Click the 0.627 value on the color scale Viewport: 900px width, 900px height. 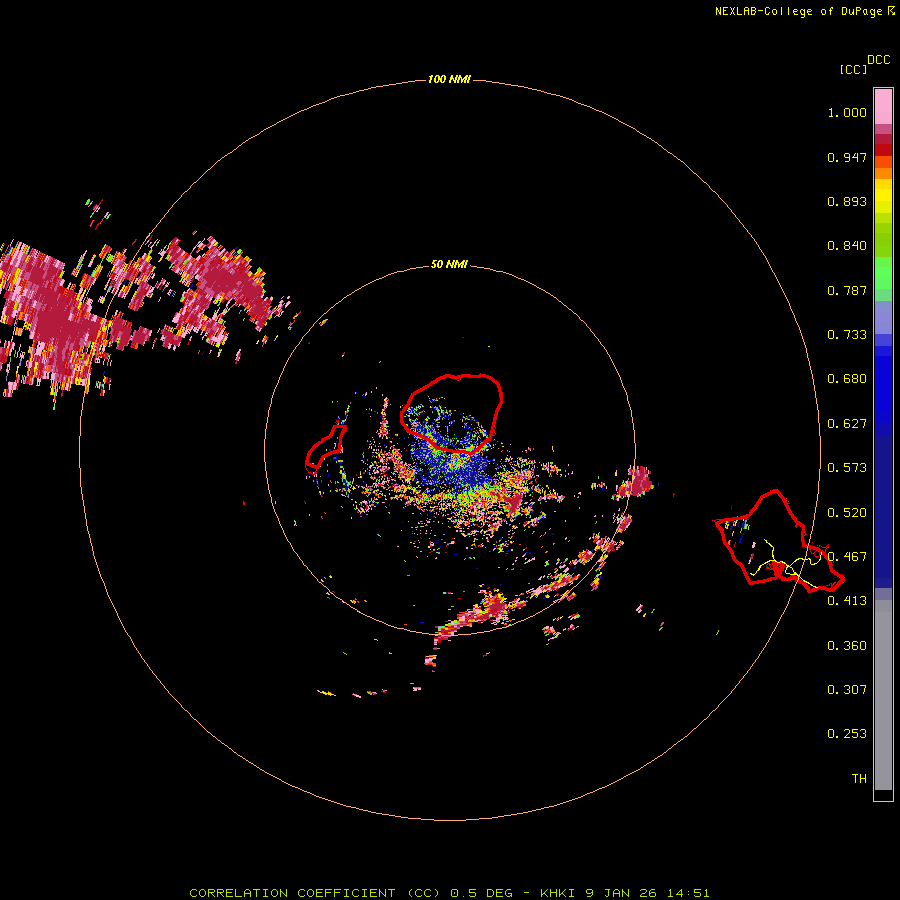tap(847, 424)
